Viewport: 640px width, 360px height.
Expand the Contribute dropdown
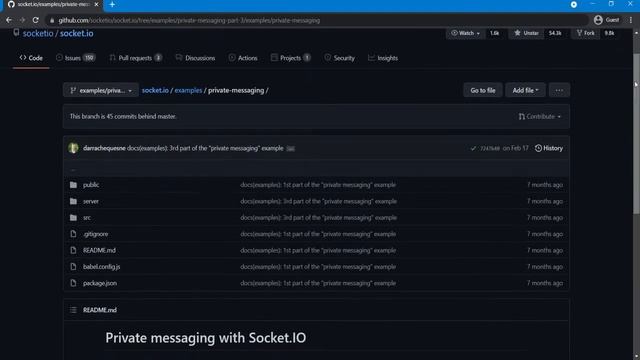tap(539, 117)
